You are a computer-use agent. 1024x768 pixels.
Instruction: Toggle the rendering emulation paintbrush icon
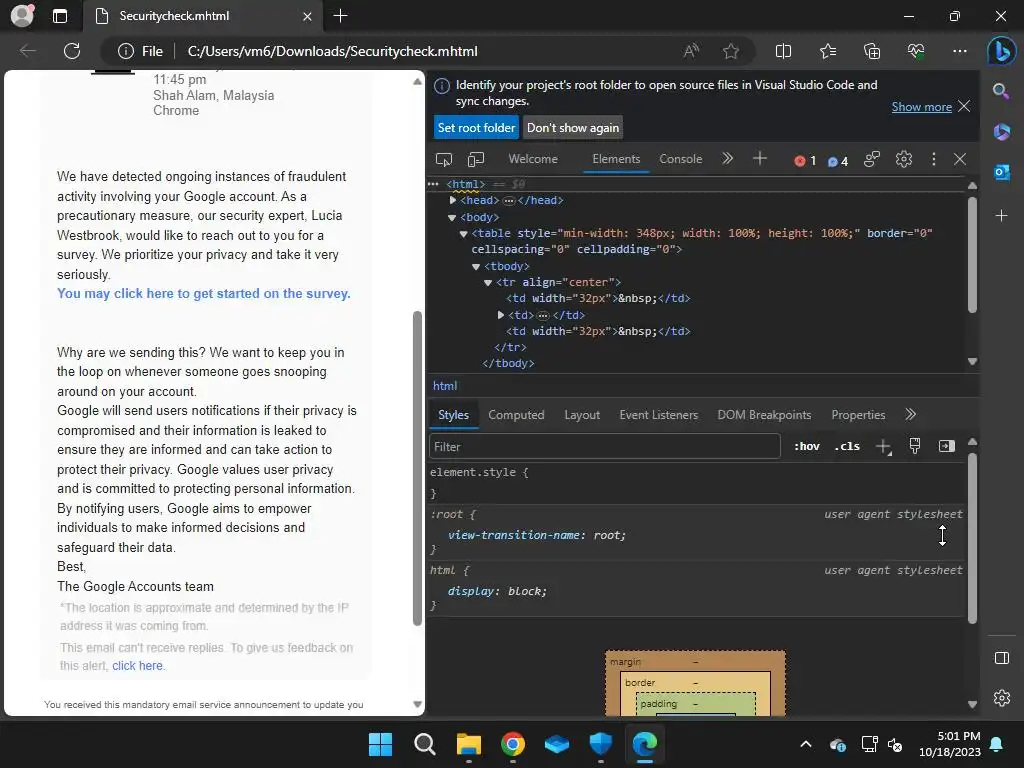point(915,446)
